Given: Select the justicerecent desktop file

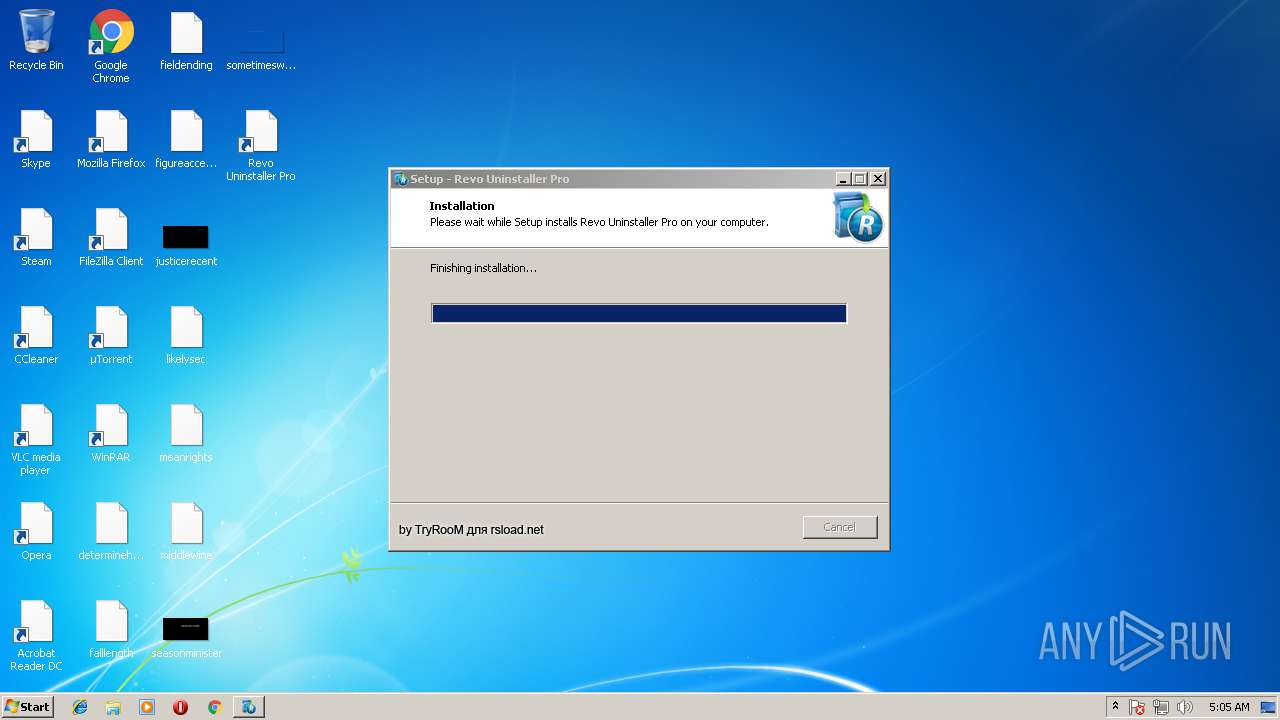Looking at the screenshot, I should (x=186, y=246).
